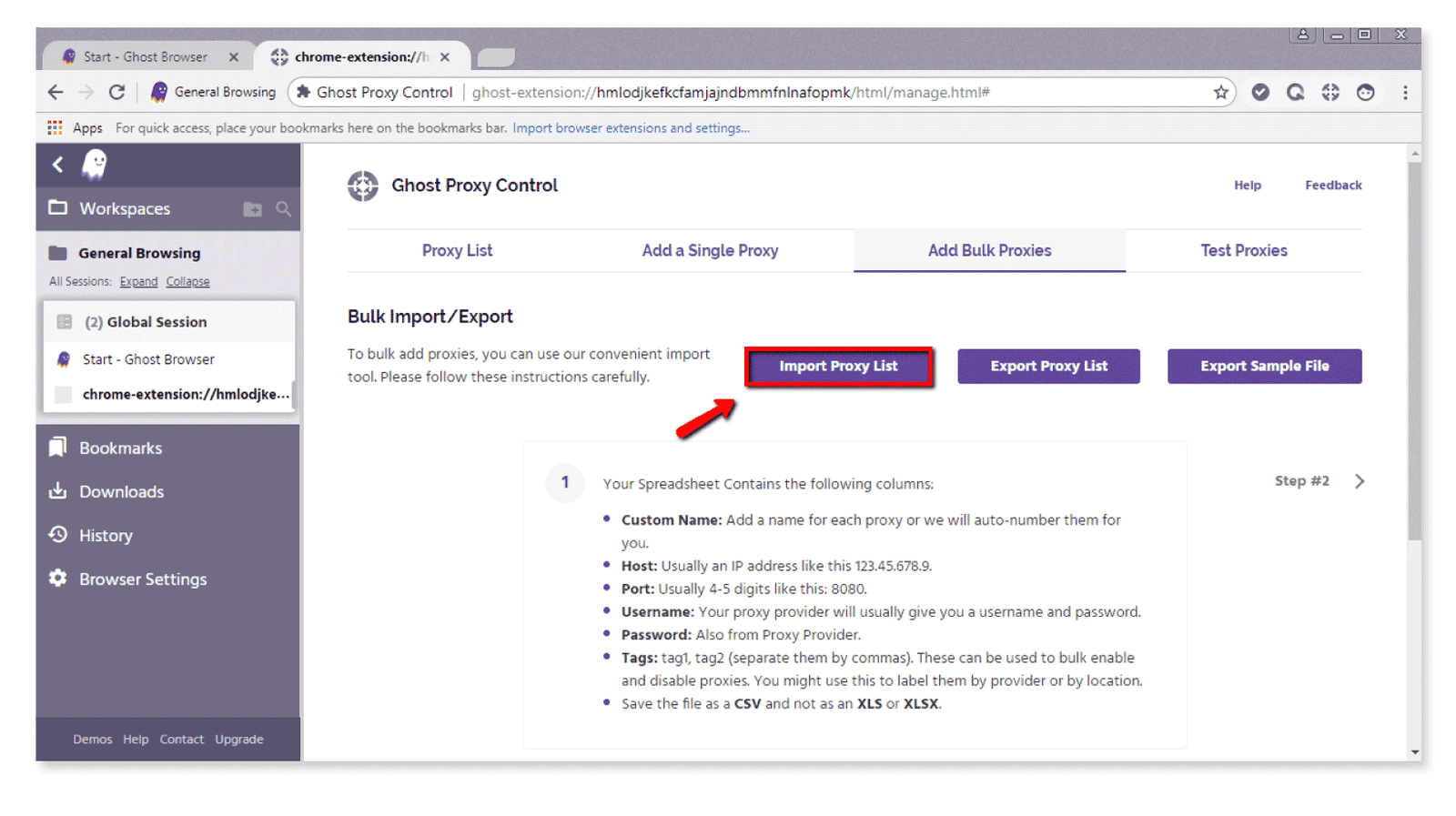Viewport: 1456px width, 816px height.
Task: Click the checkmark extension icon in toolbar
Action: coord(1260,92)
